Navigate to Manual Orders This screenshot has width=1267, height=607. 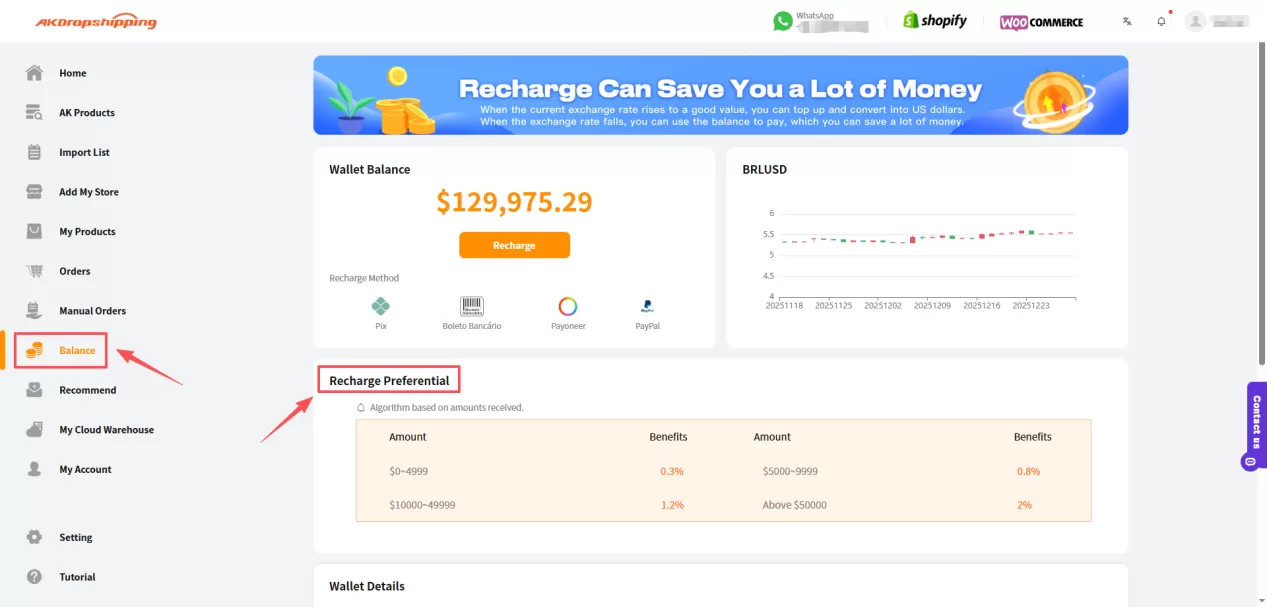93,310
